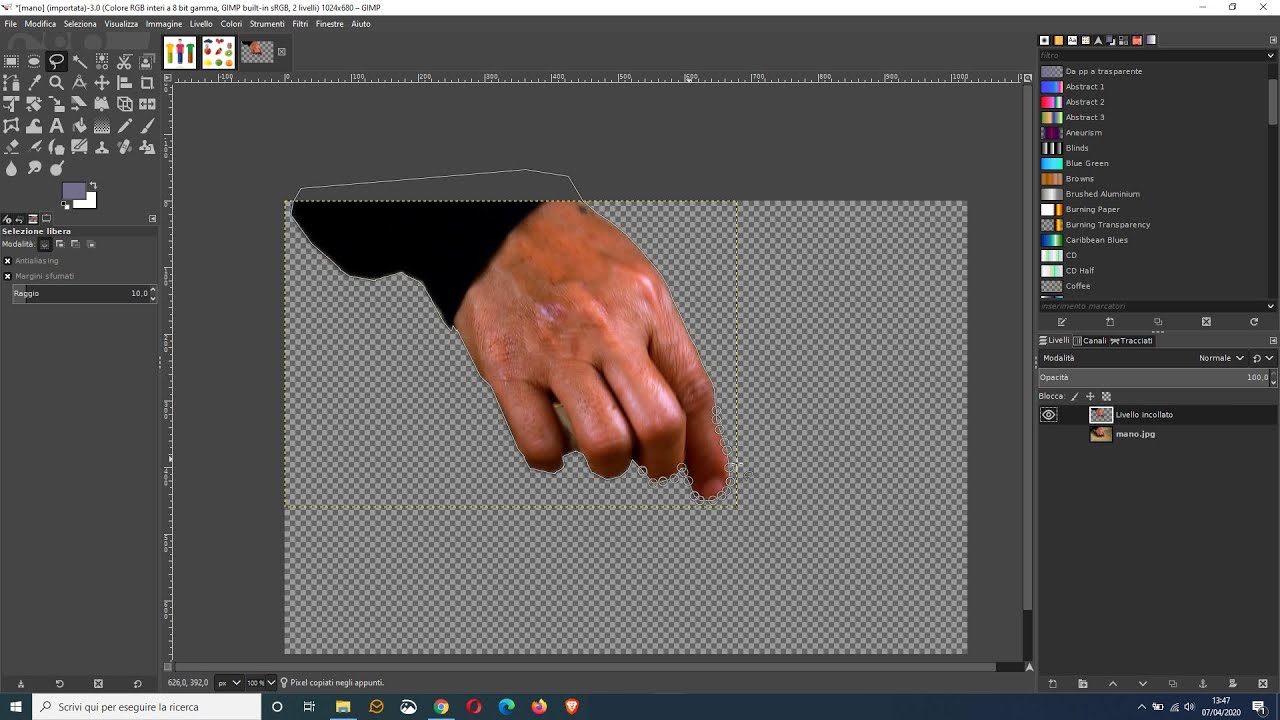Select the Color Picker eyedropper tool
The width and height of the screenshot is (1280, 720).
coord(34,83)
